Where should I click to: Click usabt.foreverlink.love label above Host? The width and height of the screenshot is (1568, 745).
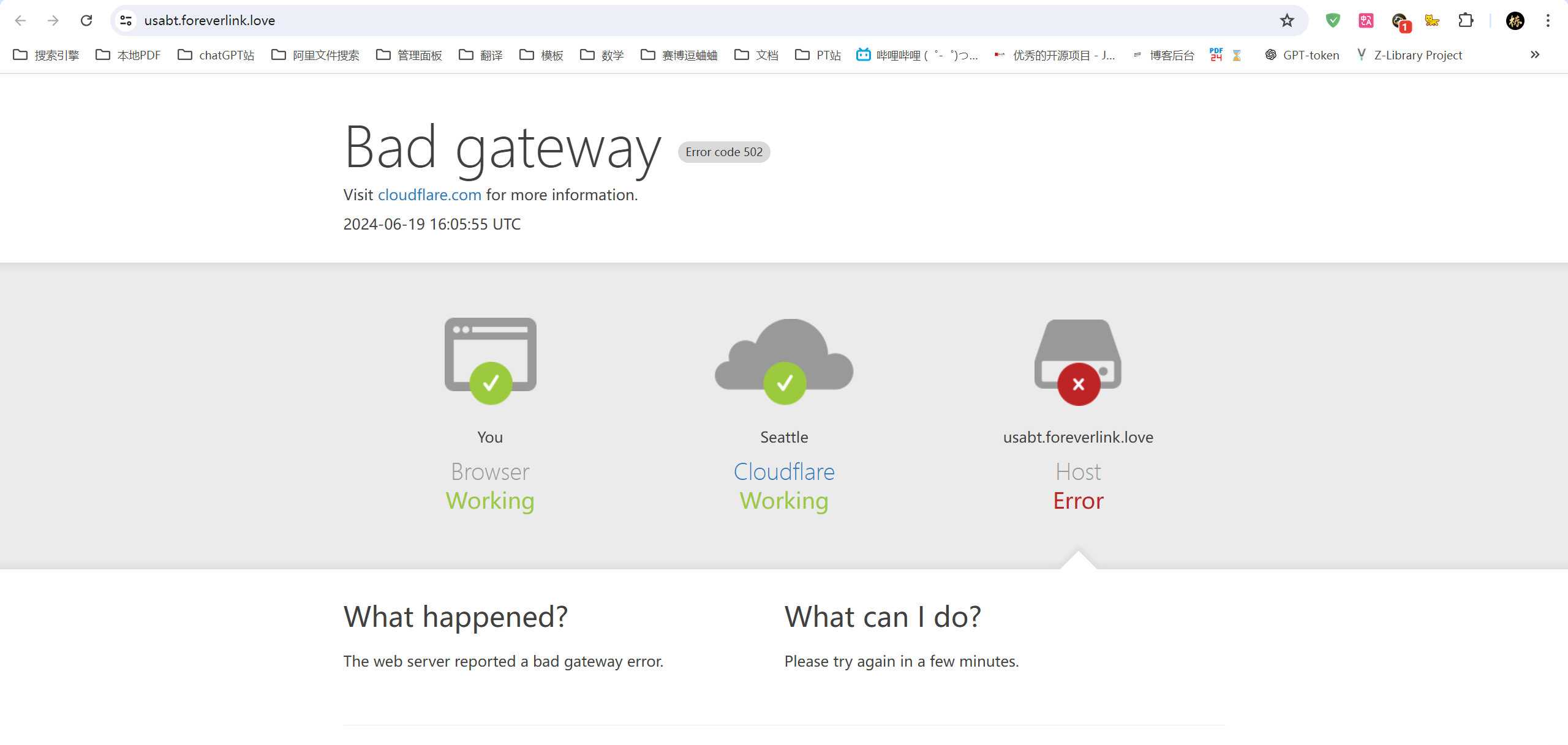(1078, 437)
